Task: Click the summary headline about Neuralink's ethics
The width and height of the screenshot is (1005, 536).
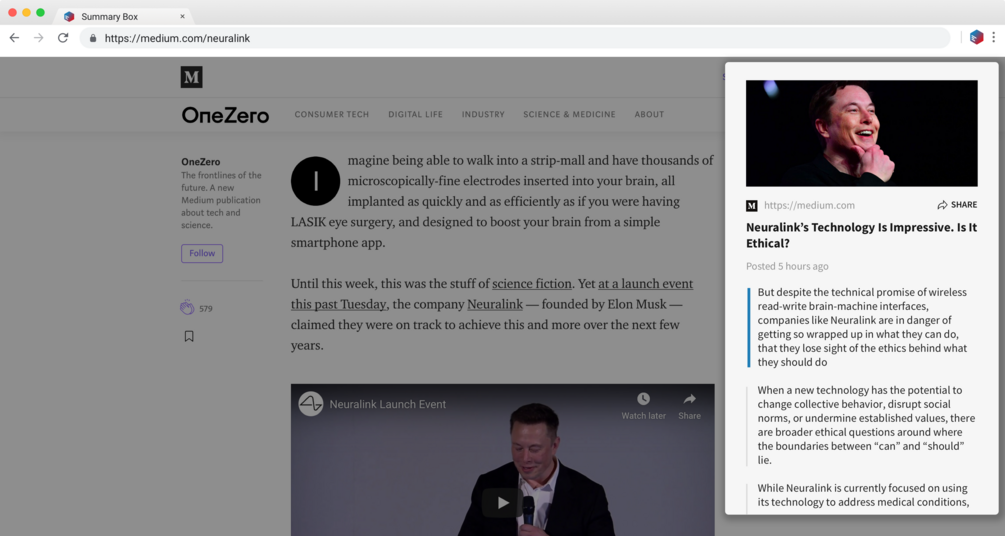Action: tap(861, 235)
